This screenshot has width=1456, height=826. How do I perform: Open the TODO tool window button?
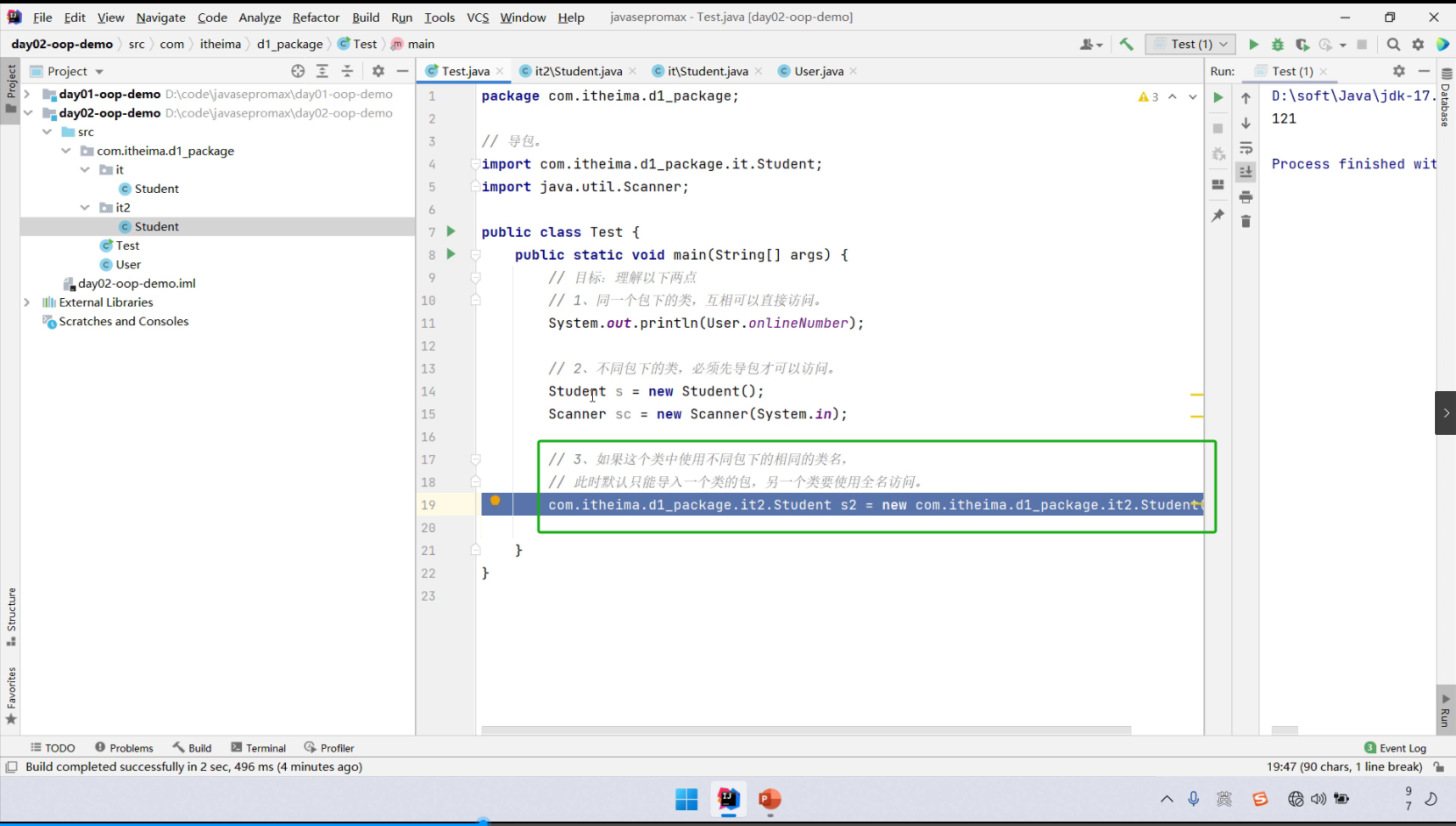pos(53,748)
